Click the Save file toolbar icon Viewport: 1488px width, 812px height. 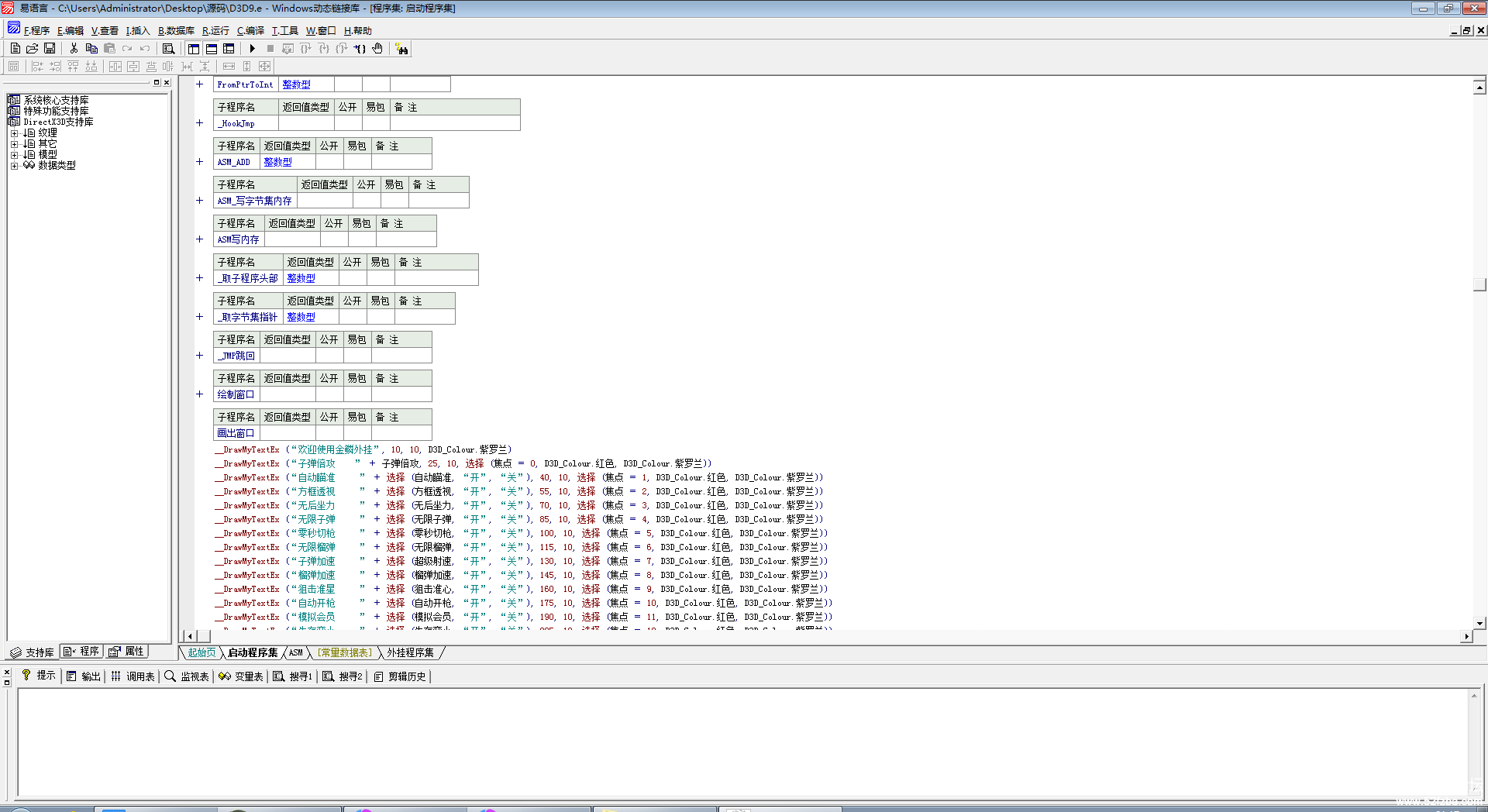50,49
